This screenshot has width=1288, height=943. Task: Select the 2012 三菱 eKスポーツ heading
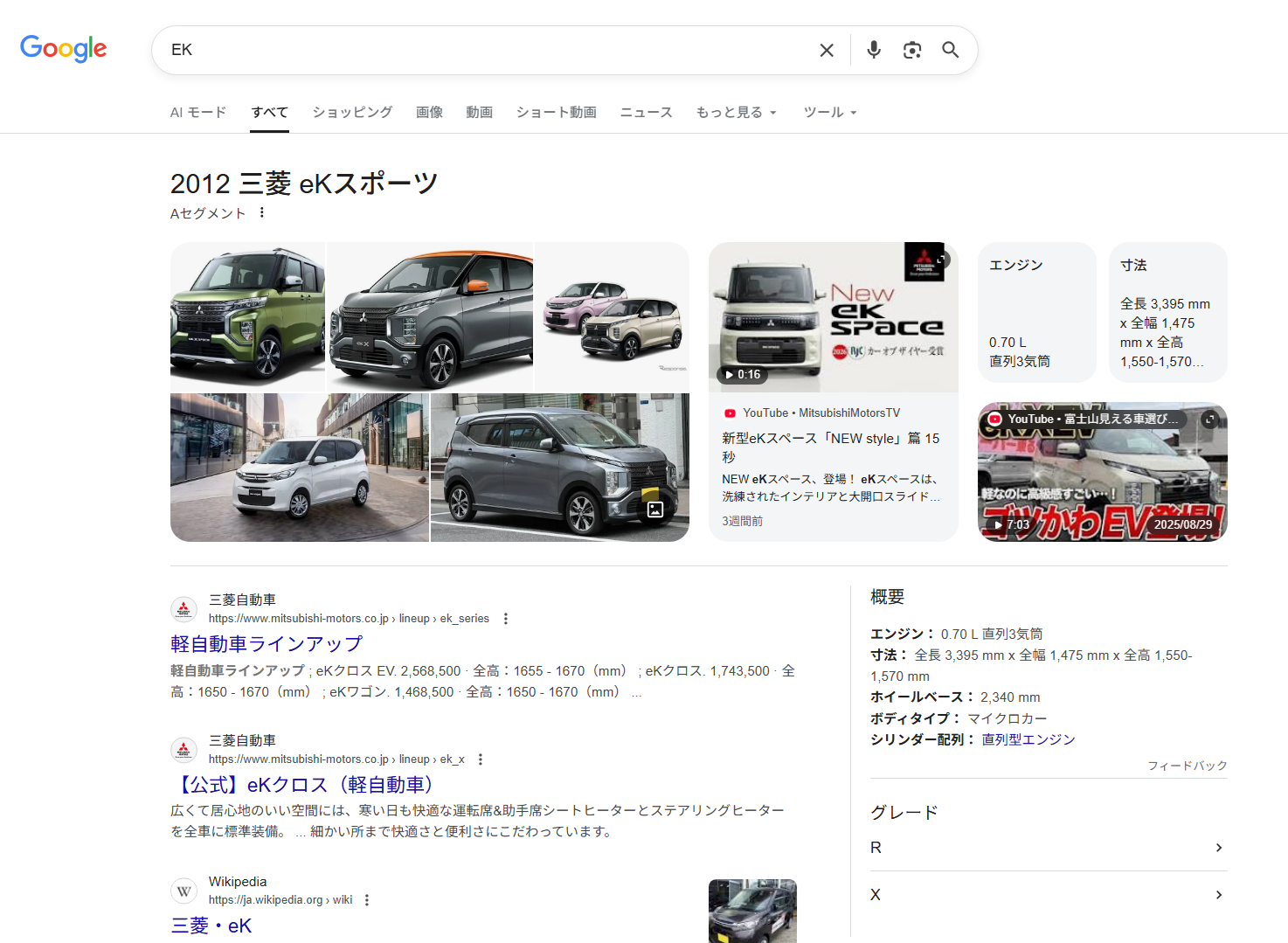click(304, 184)
